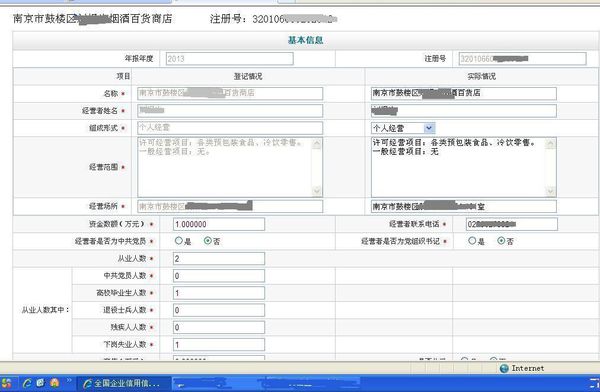
Task: Expand the quick launch chevron
Action: (x=69, y=381)
